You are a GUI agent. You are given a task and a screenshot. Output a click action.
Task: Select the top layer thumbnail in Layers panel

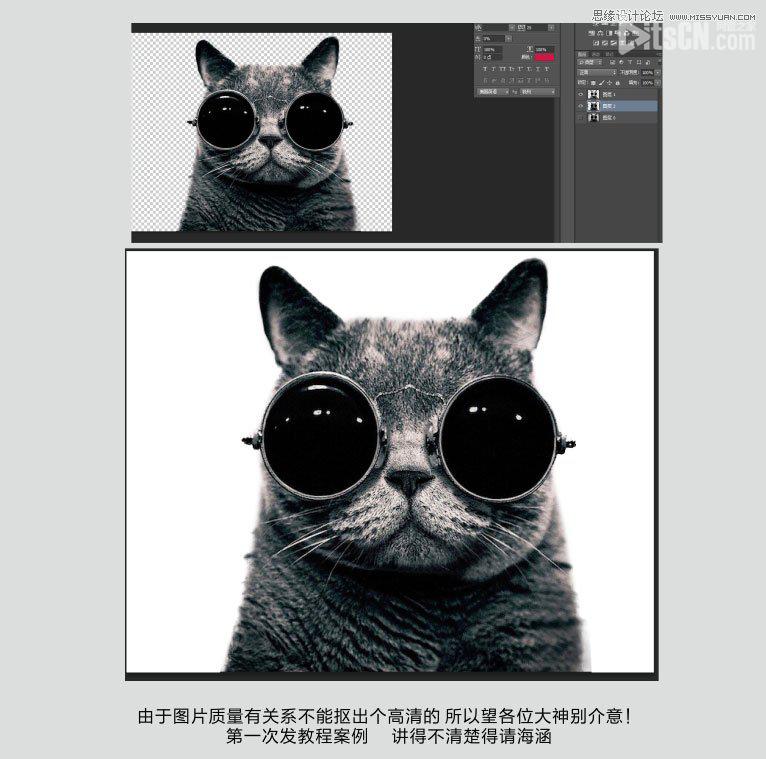click(593, 94)
